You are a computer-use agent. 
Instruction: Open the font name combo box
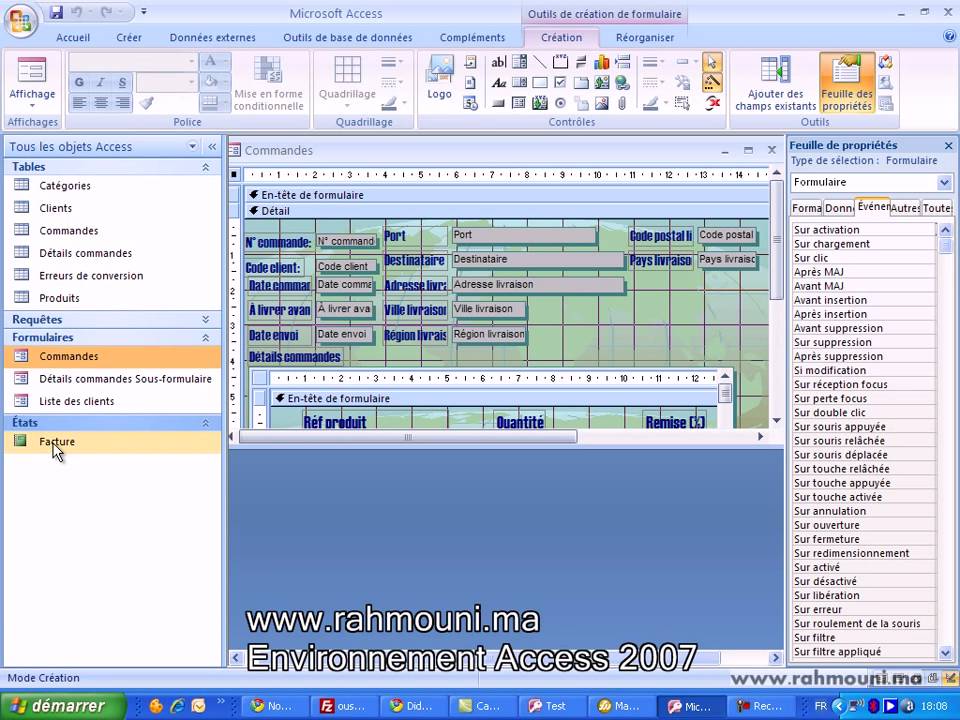point(133,62)
